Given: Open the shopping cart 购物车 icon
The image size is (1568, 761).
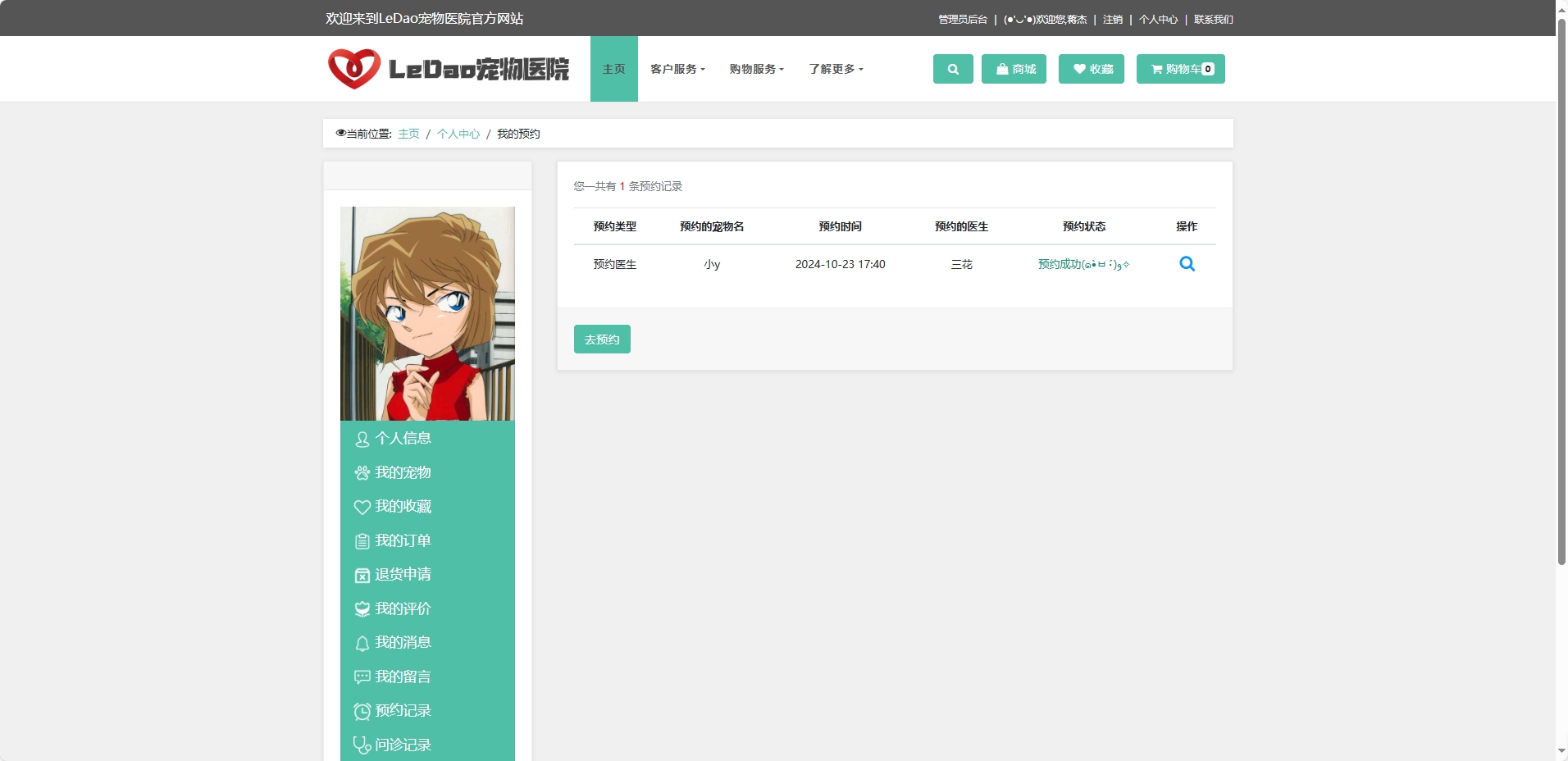Looking at the screenshot, I should [1179, 69].
